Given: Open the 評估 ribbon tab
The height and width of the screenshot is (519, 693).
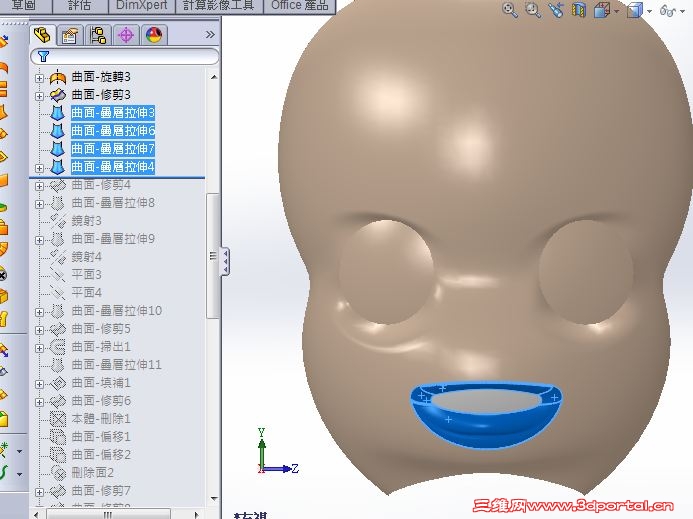Looking at the screenshot, I should coord(80,6).
